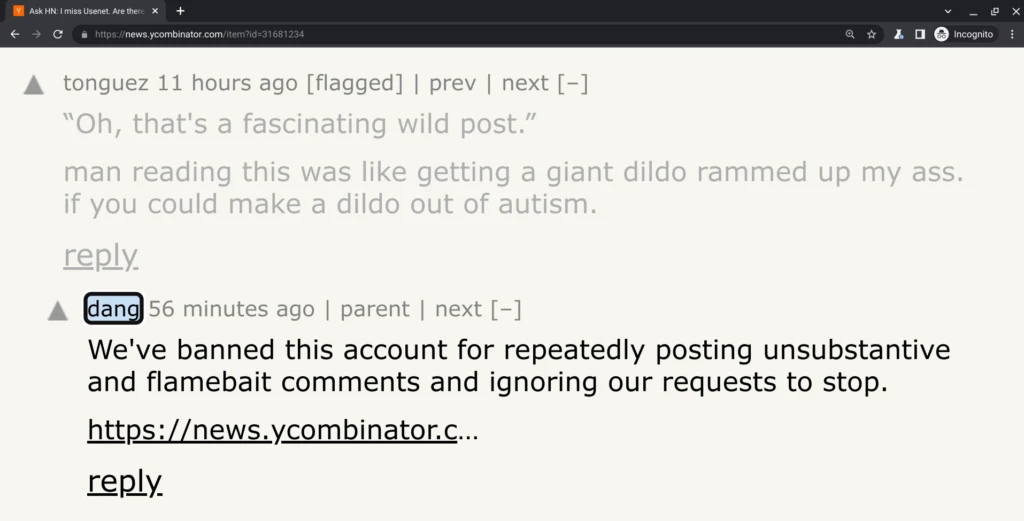
Task: Upvote dang's reply comment
Action: click(x=58, y=311)
